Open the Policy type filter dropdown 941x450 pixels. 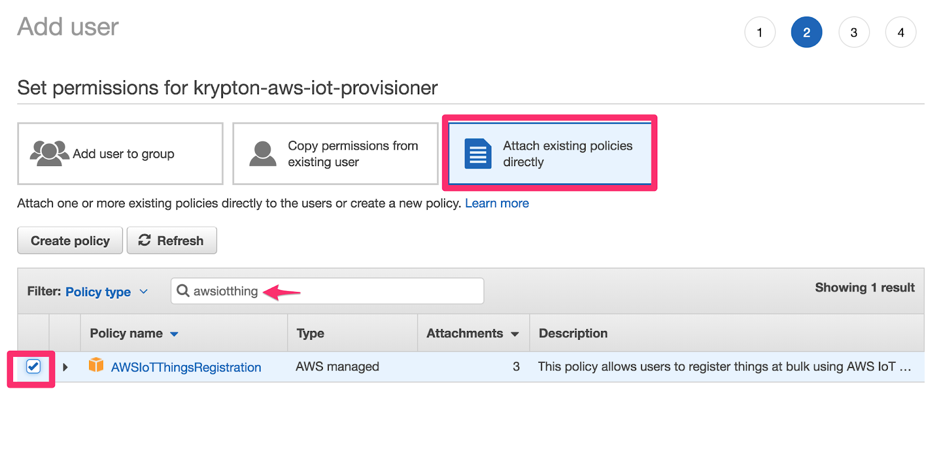107,292
